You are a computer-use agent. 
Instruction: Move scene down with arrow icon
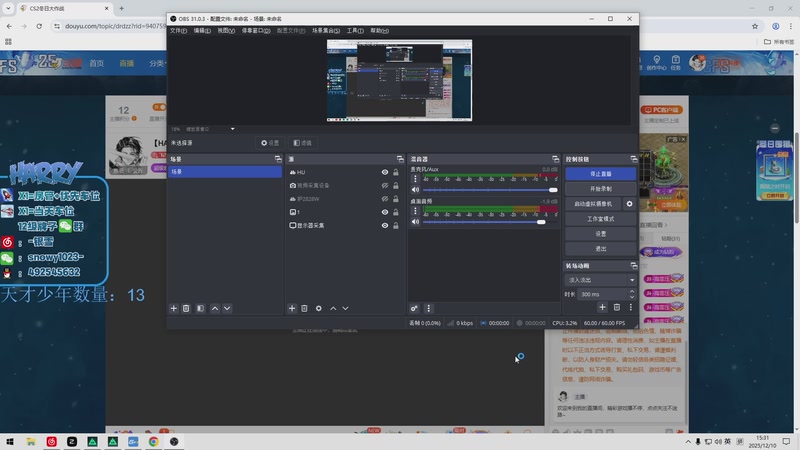[x=227, y=308]
